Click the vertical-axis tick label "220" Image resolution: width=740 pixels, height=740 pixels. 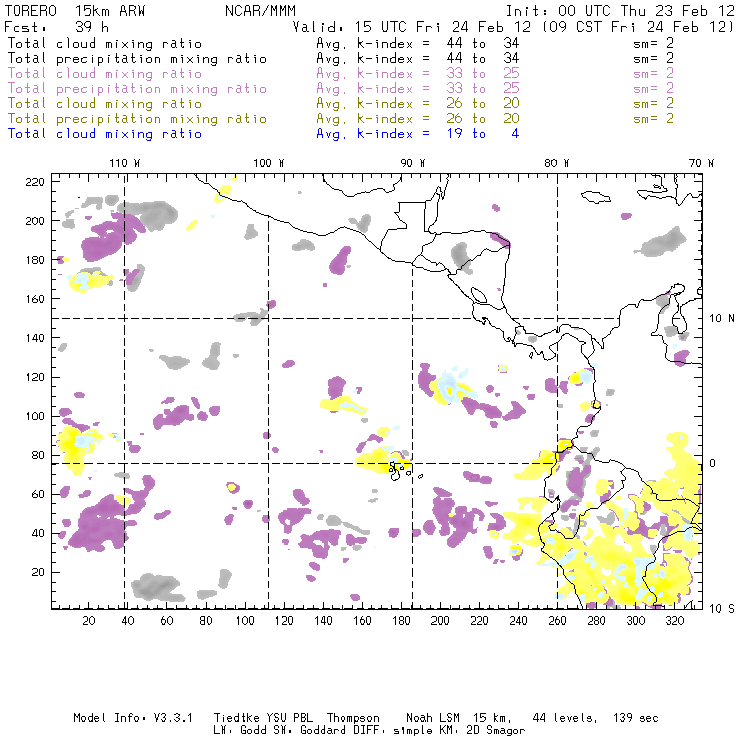pyautogui.click(x=34, y=182)
